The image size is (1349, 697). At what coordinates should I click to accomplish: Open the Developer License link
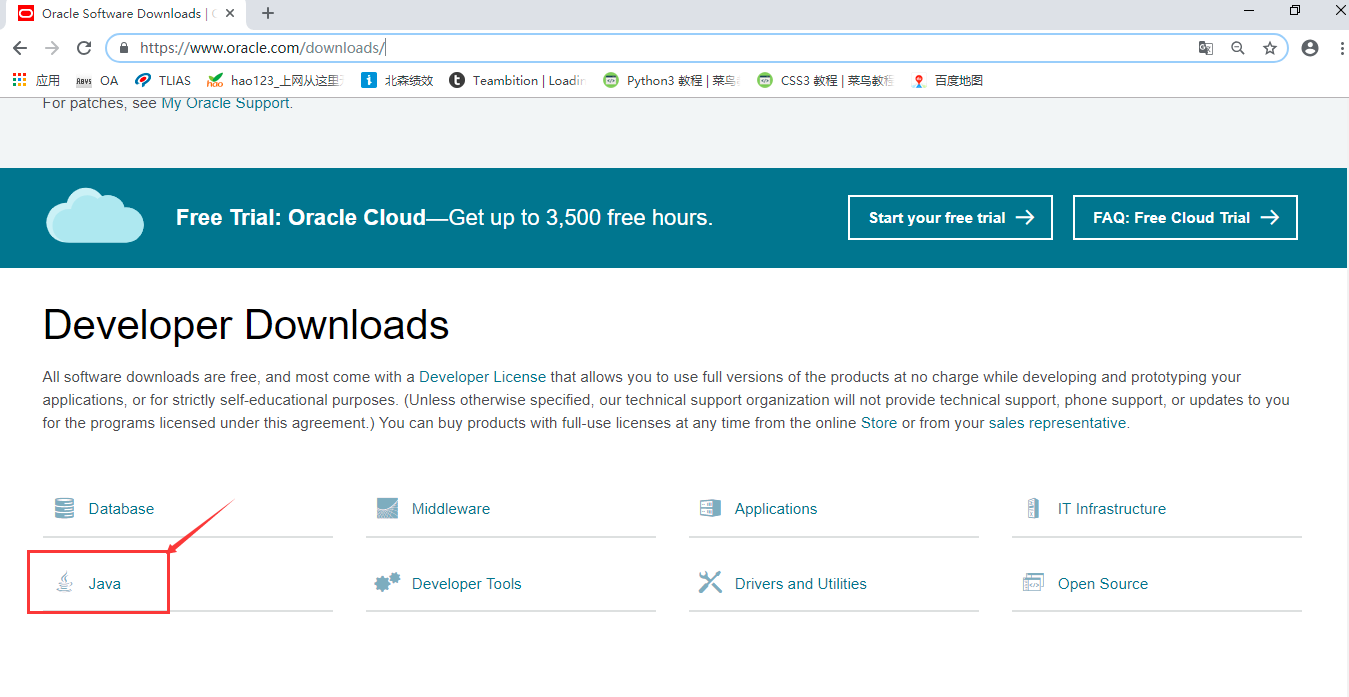tap(482, 377)
